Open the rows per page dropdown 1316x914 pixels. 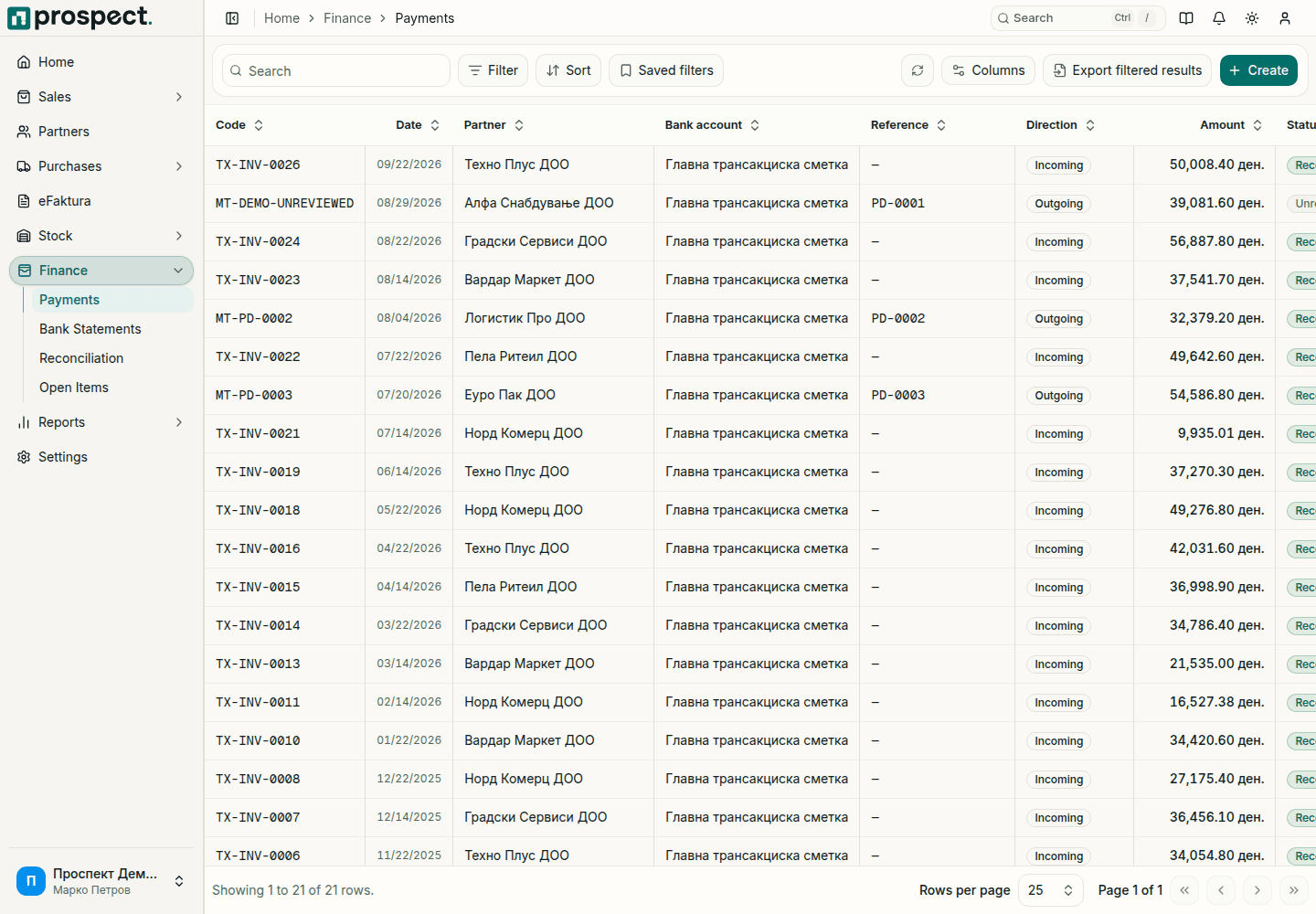[1051, 890]
